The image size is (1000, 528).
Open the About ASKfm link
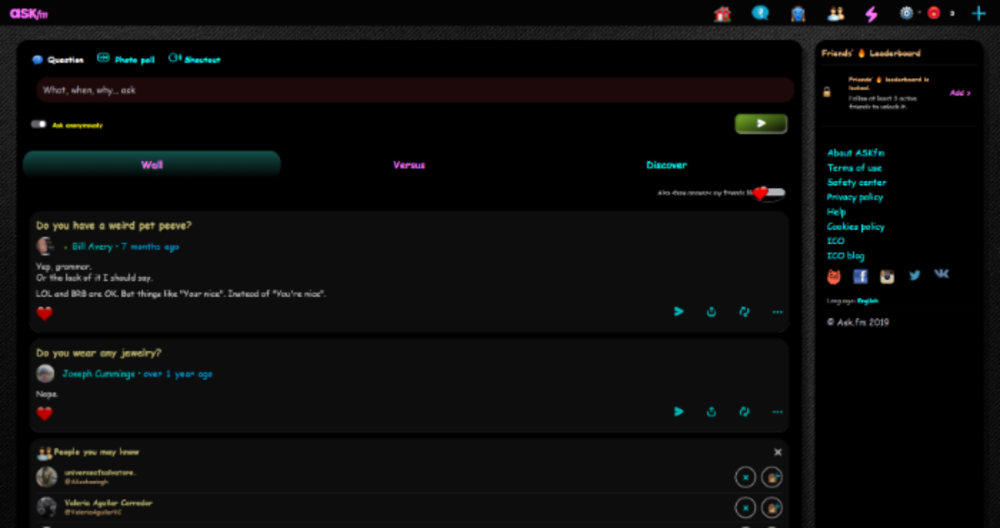[x=855, y=153]
